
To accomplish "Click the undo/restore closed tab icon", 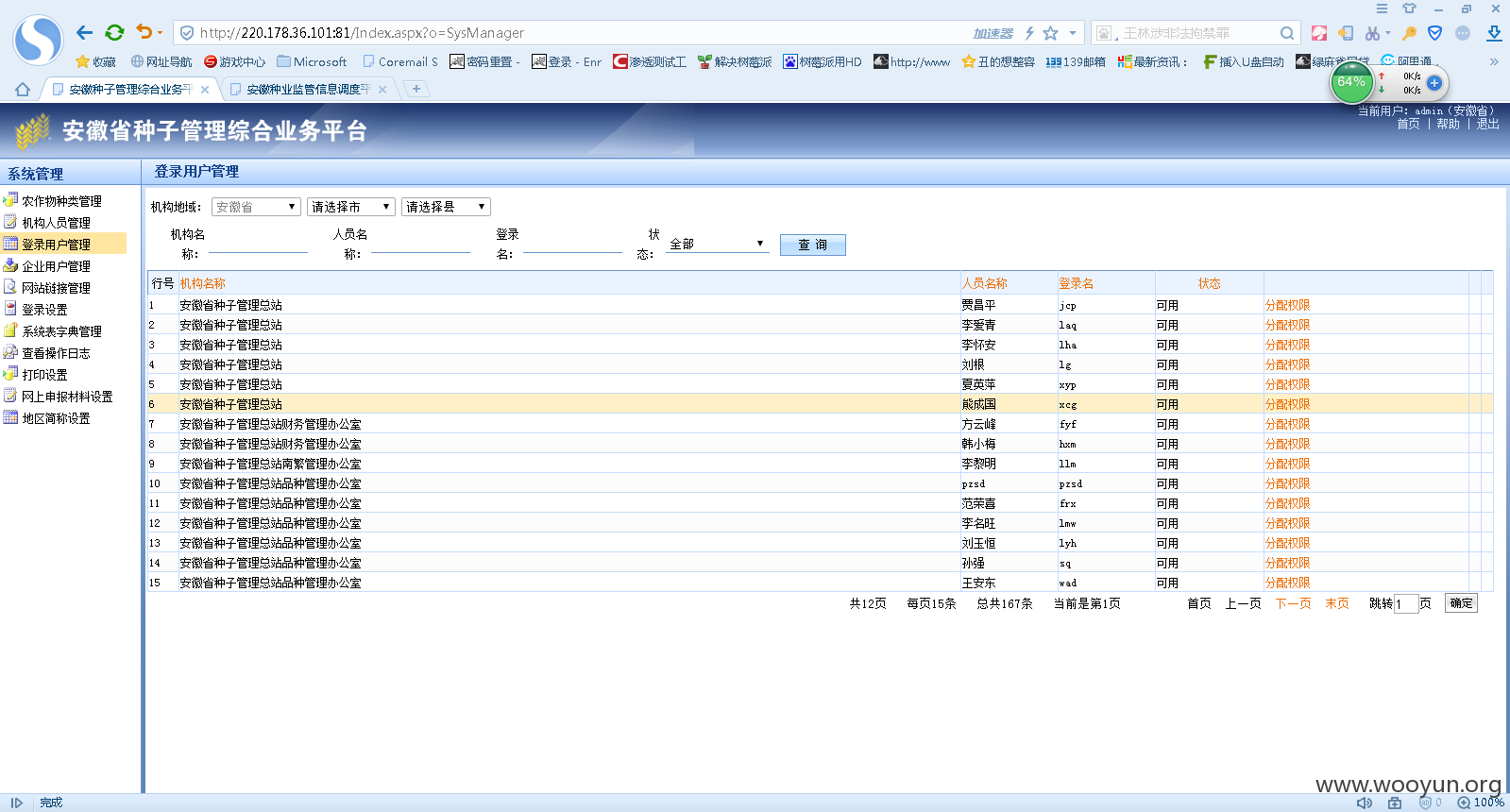I will (144, 32).
